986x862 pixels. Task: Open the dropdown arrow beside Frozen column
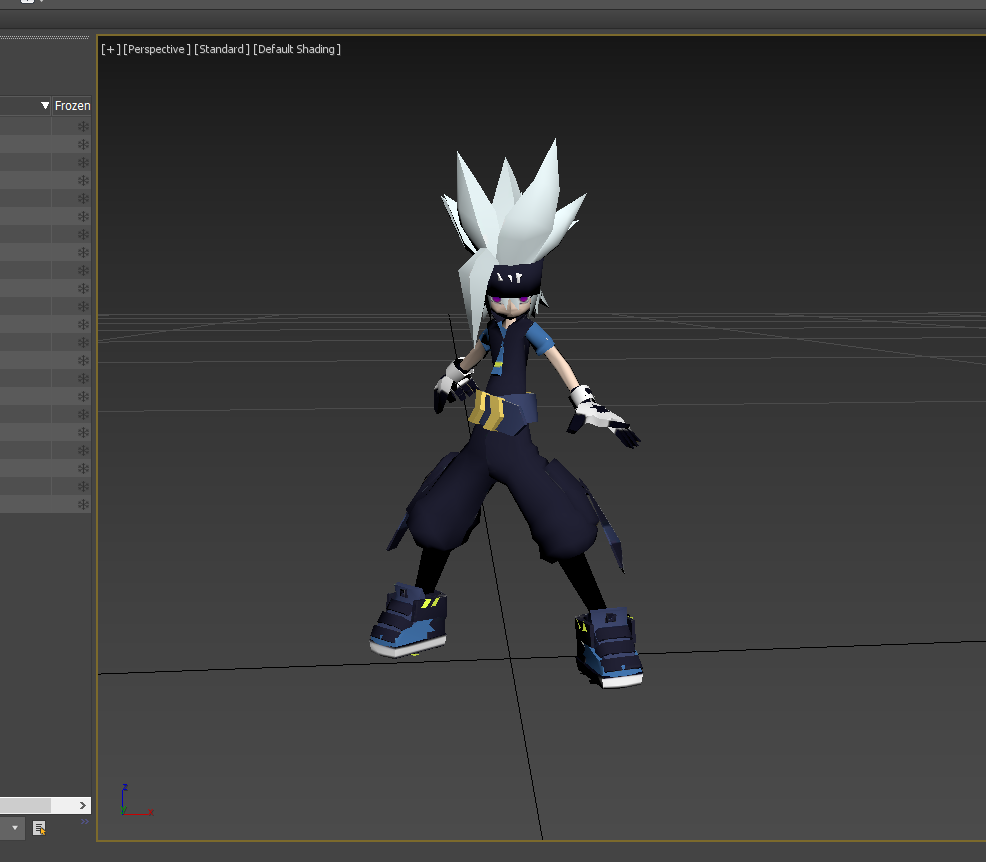coord(45,106)
